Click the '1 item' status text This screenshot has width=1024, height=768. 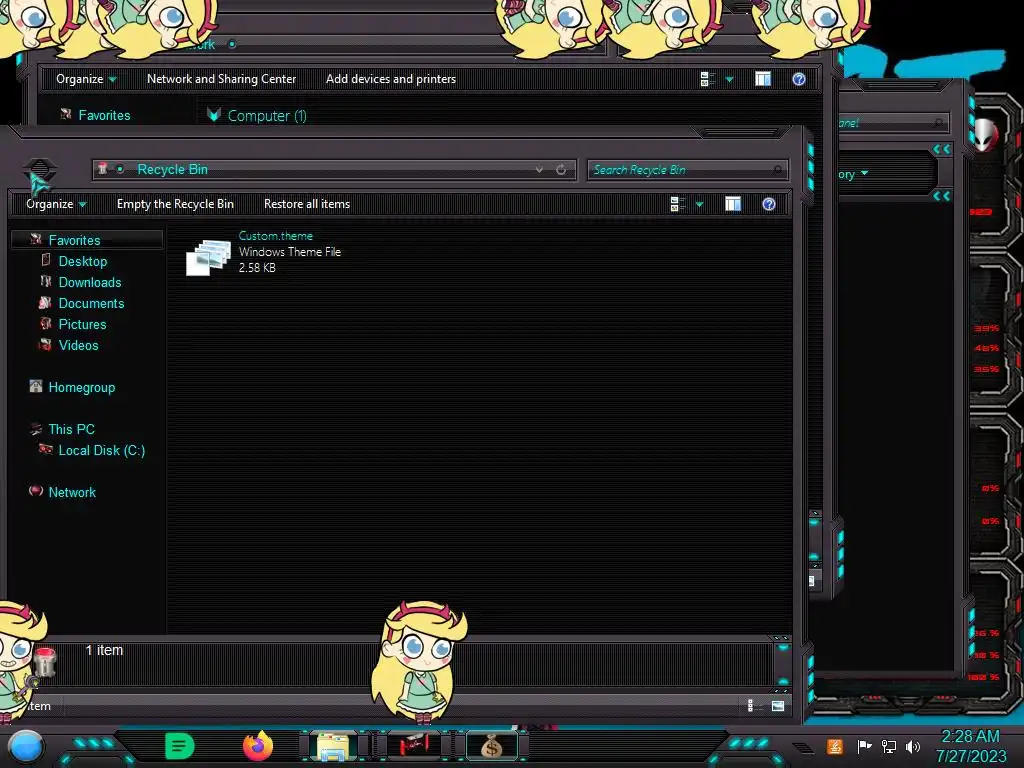[x=104, y=650]
